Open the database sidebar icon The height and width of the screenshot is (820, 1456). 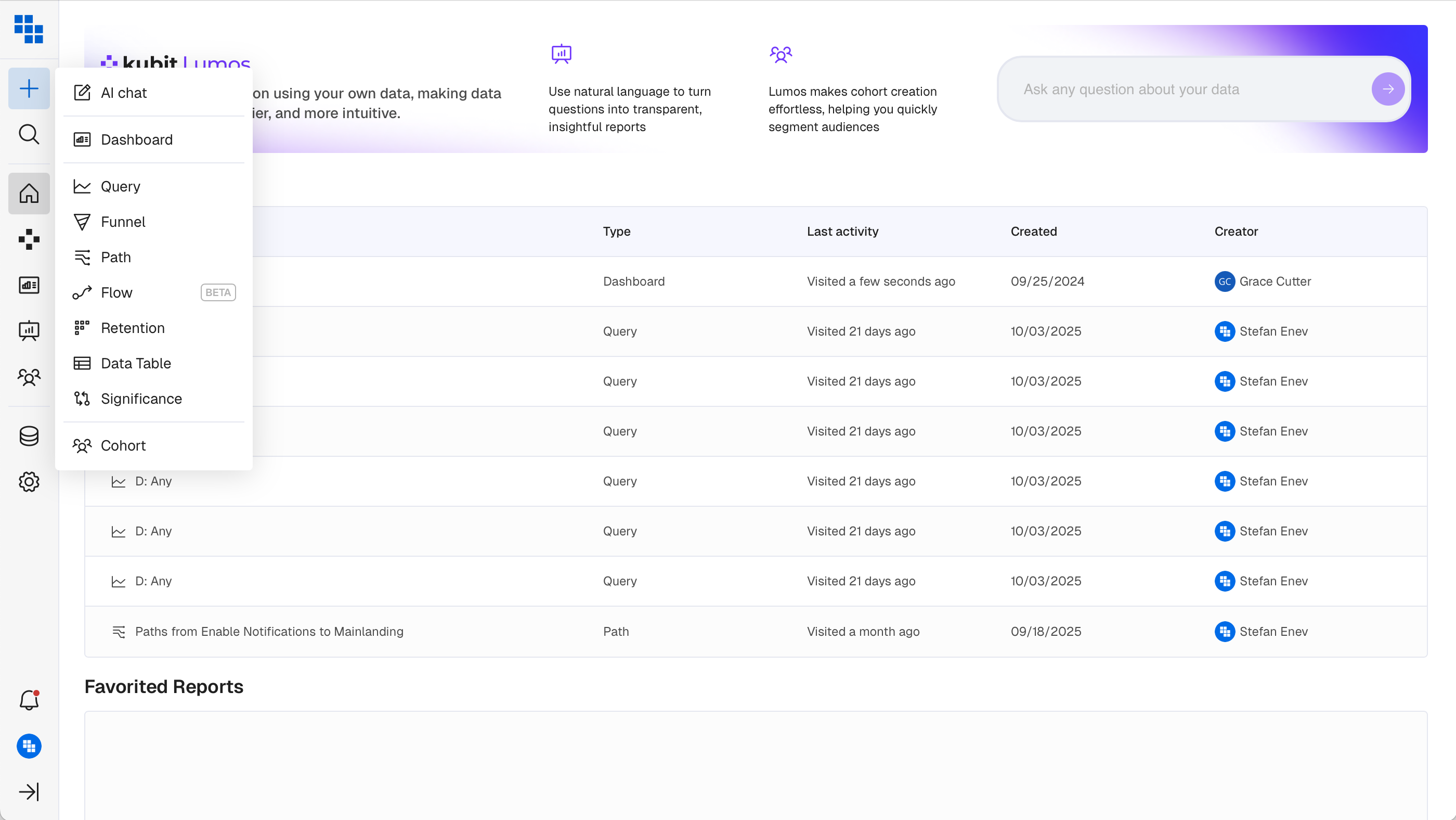point(29,436)
